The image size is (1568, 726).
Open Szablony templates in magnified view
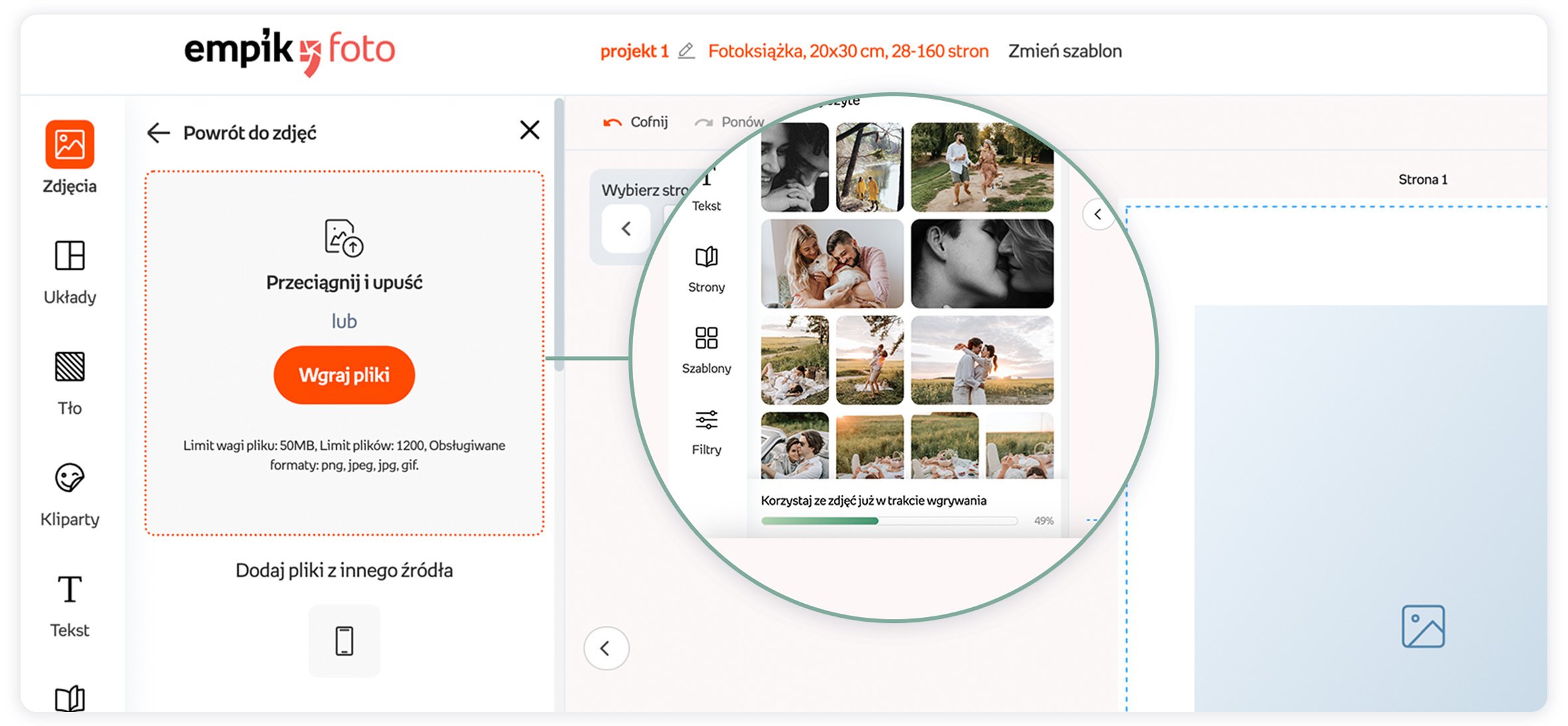tap(706, 338)
